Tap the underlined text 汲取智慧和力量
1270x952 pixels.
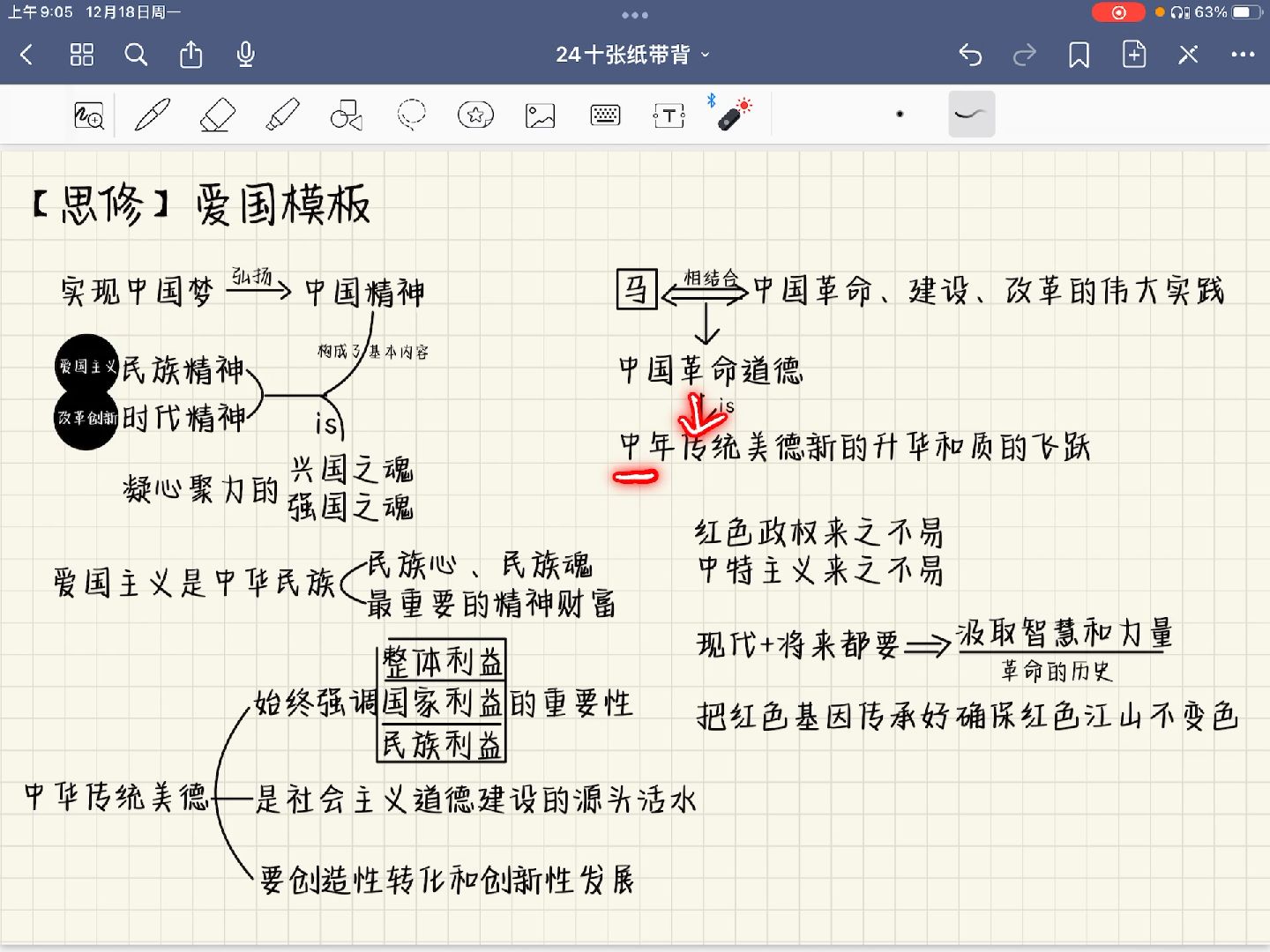coord(1065,633)
